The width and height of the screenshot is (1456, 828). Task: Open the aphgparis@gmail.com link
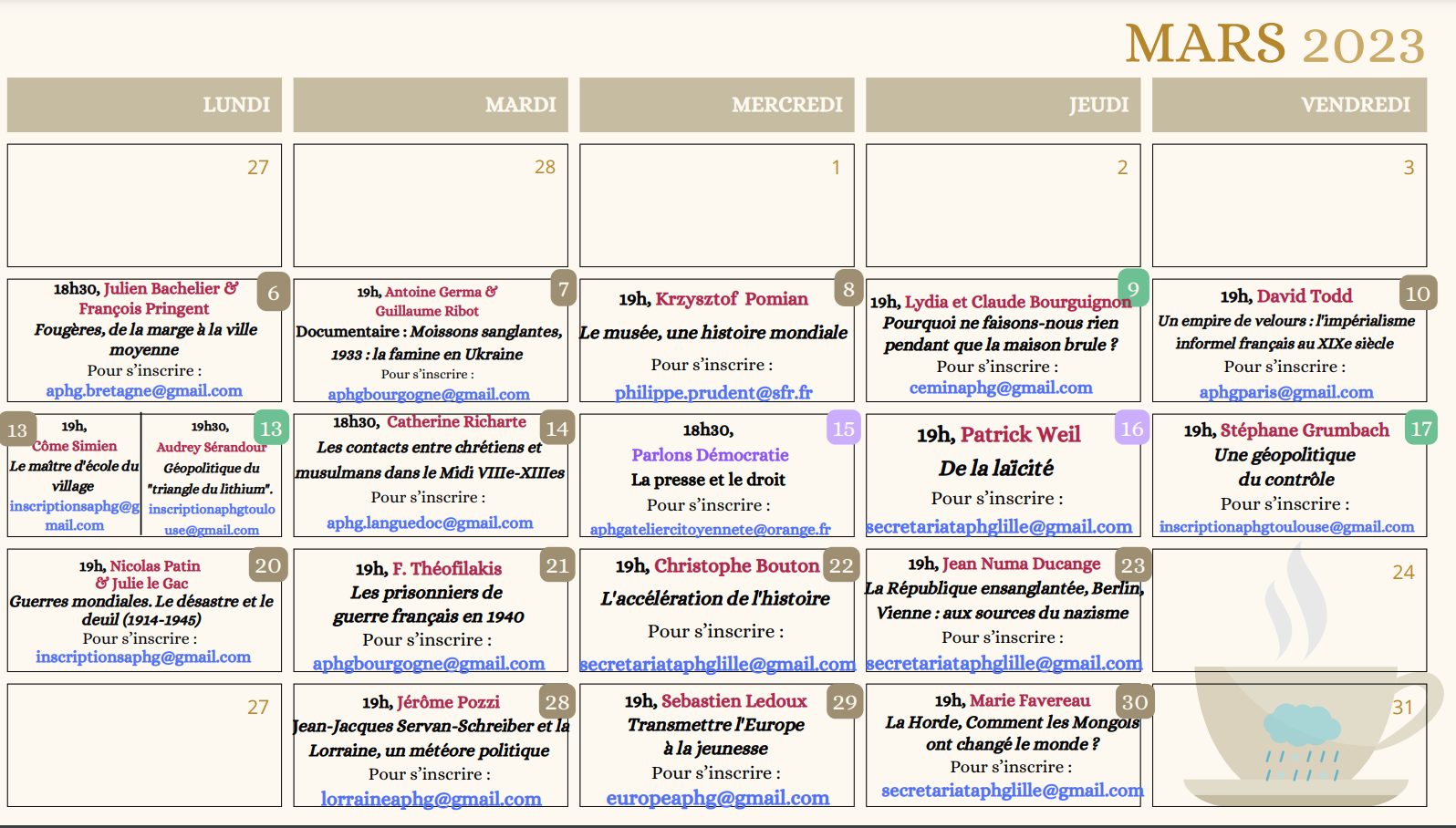coord(1285,392)
